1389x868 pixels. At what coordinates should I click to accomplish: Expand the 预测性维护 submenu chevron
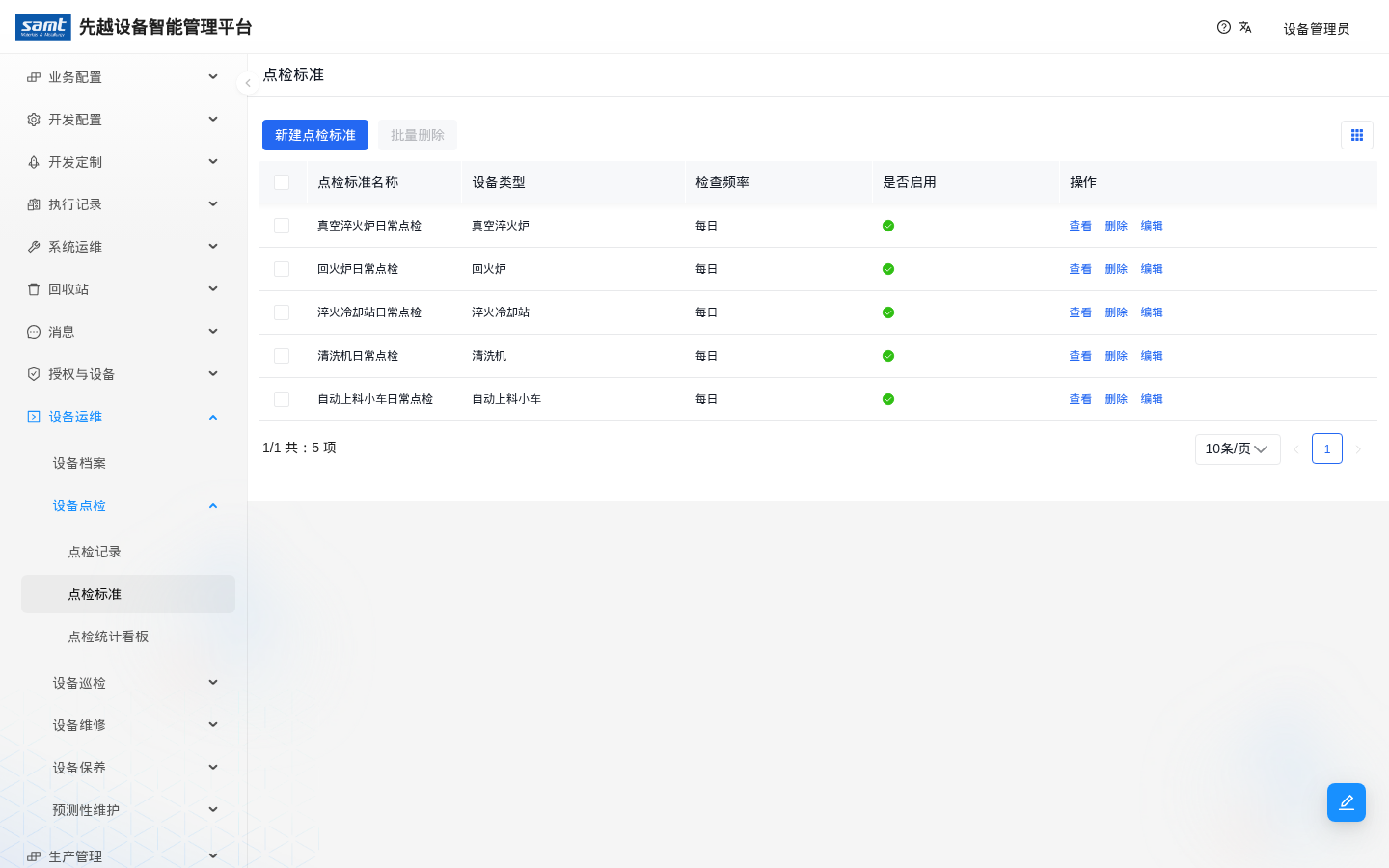pos(213,810)
